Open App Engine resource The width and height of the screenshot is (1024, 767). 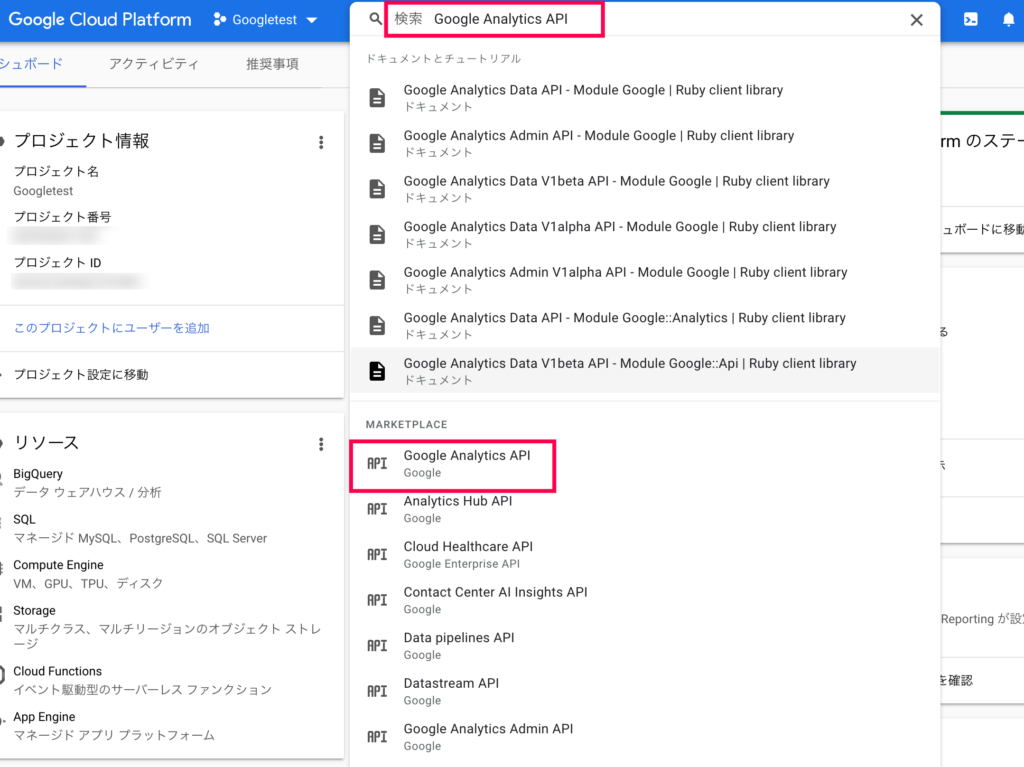point(44,717)
